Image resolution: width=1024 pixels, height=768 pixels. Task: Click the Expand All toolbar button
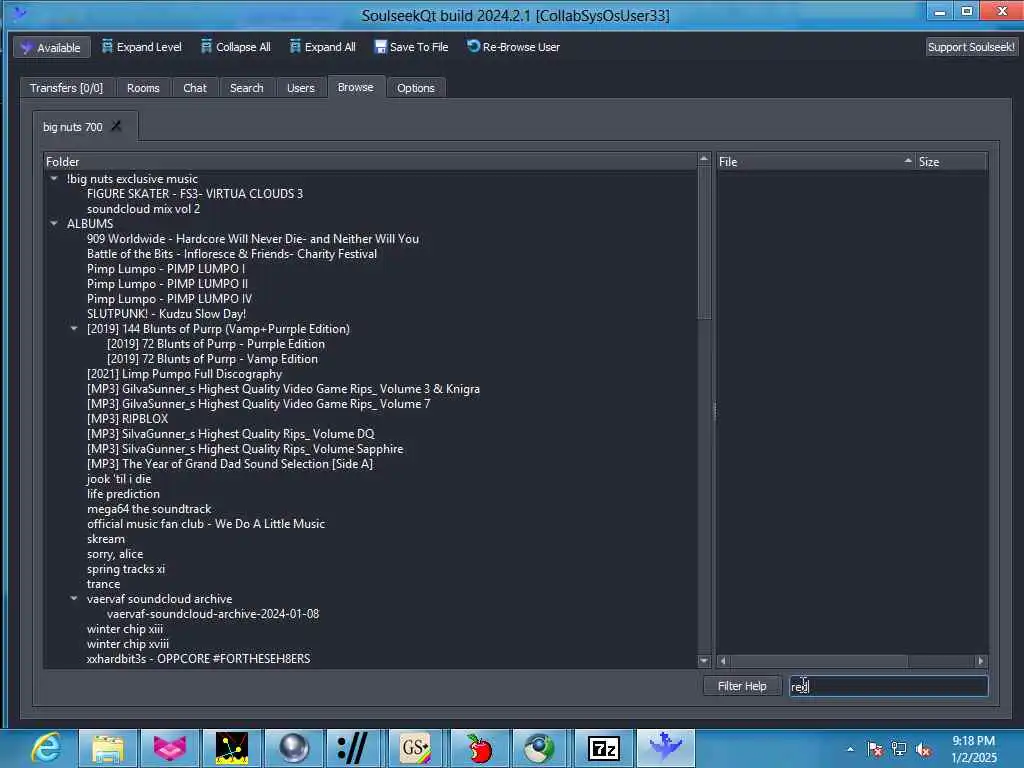(323, 47)
